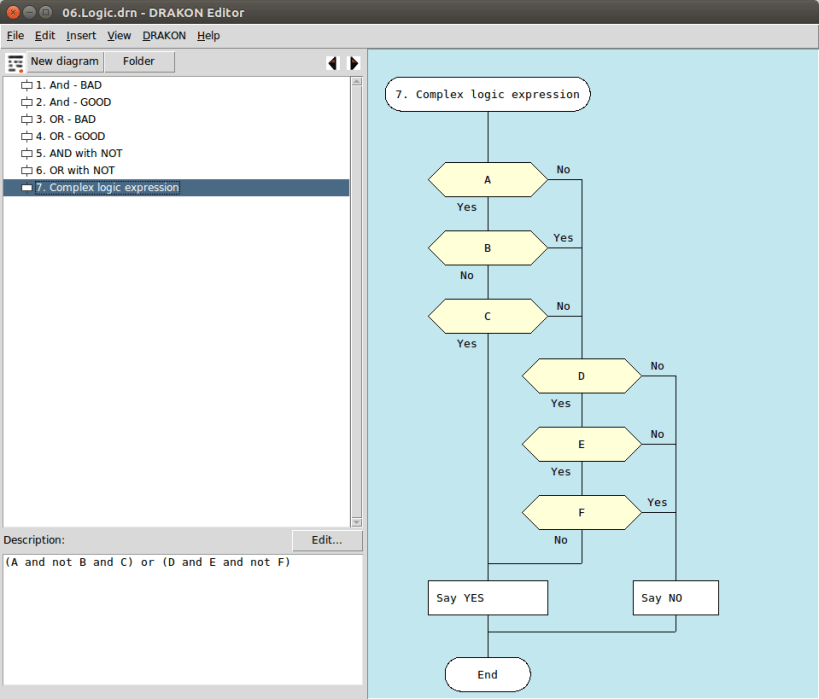Click the description text field
The width and height of the screenshot is (819, 699).
(183, 619)
